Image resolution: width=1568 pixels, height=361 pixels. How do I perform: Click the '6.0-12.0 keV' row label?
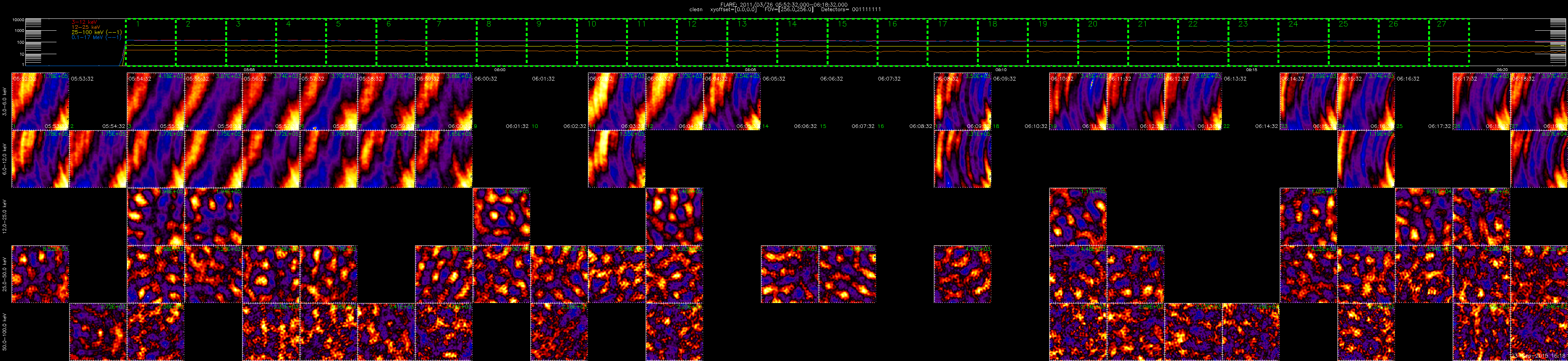5,159
